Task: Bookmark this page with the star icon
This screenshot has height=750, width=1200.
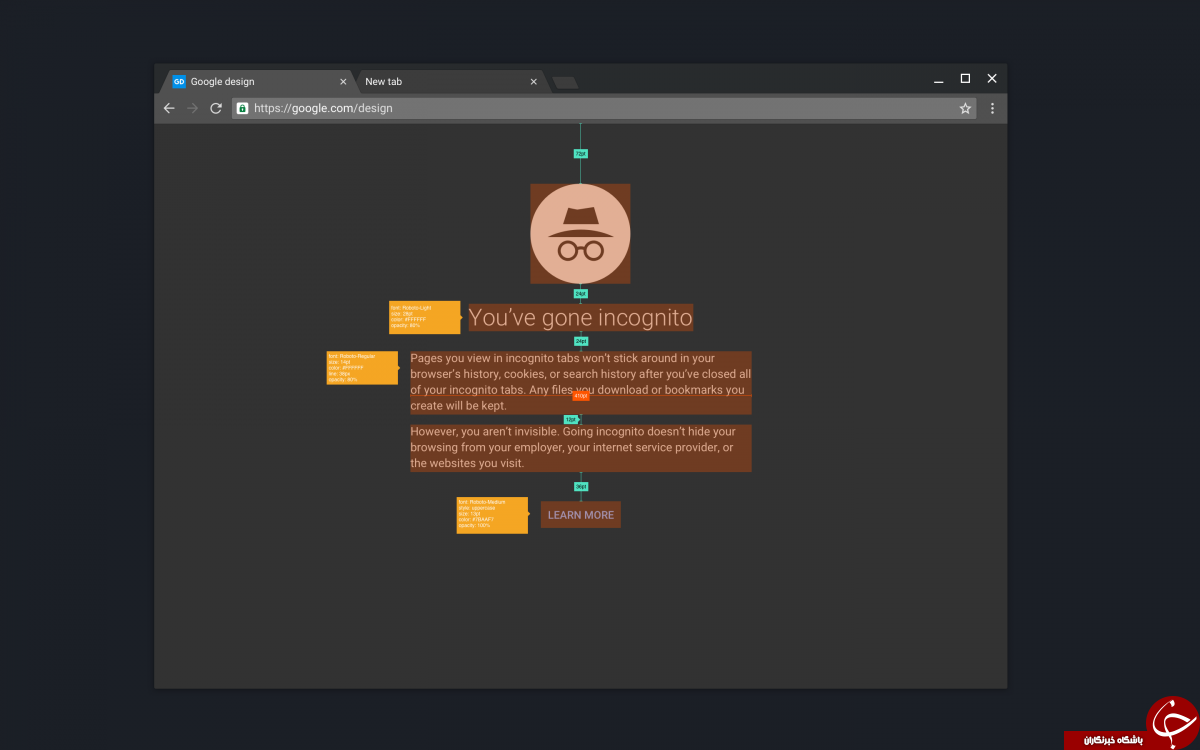Action: pyautogui.click(x=965, y=108)
